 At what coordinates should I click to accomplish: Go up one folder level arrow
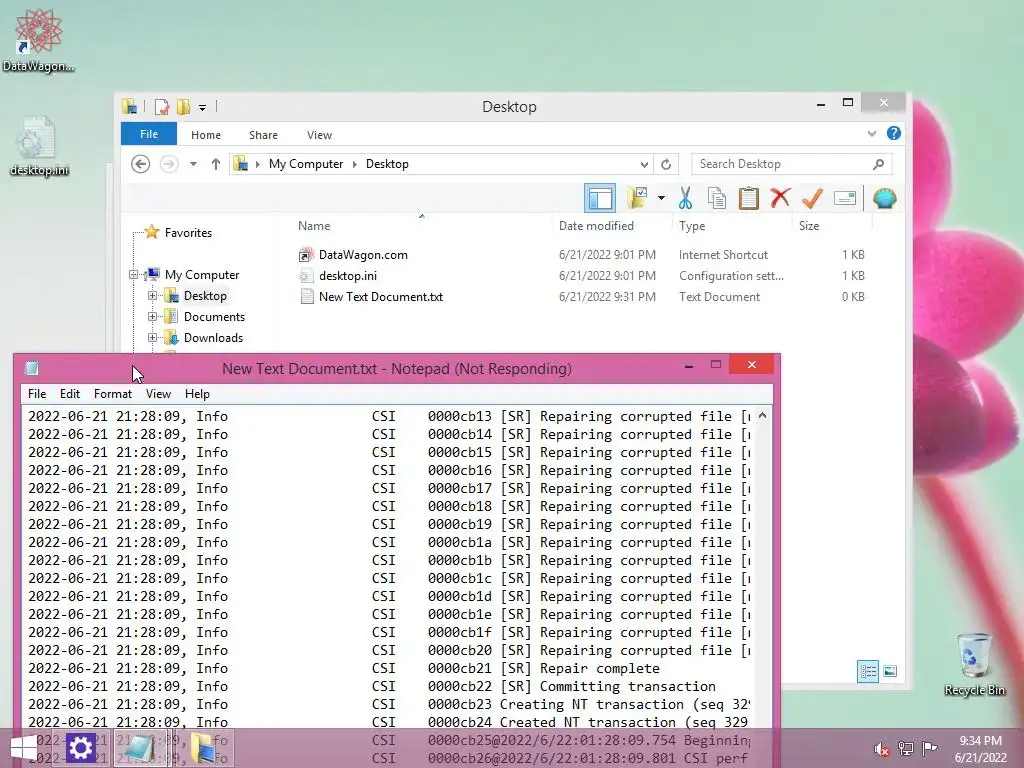[216, 164]
